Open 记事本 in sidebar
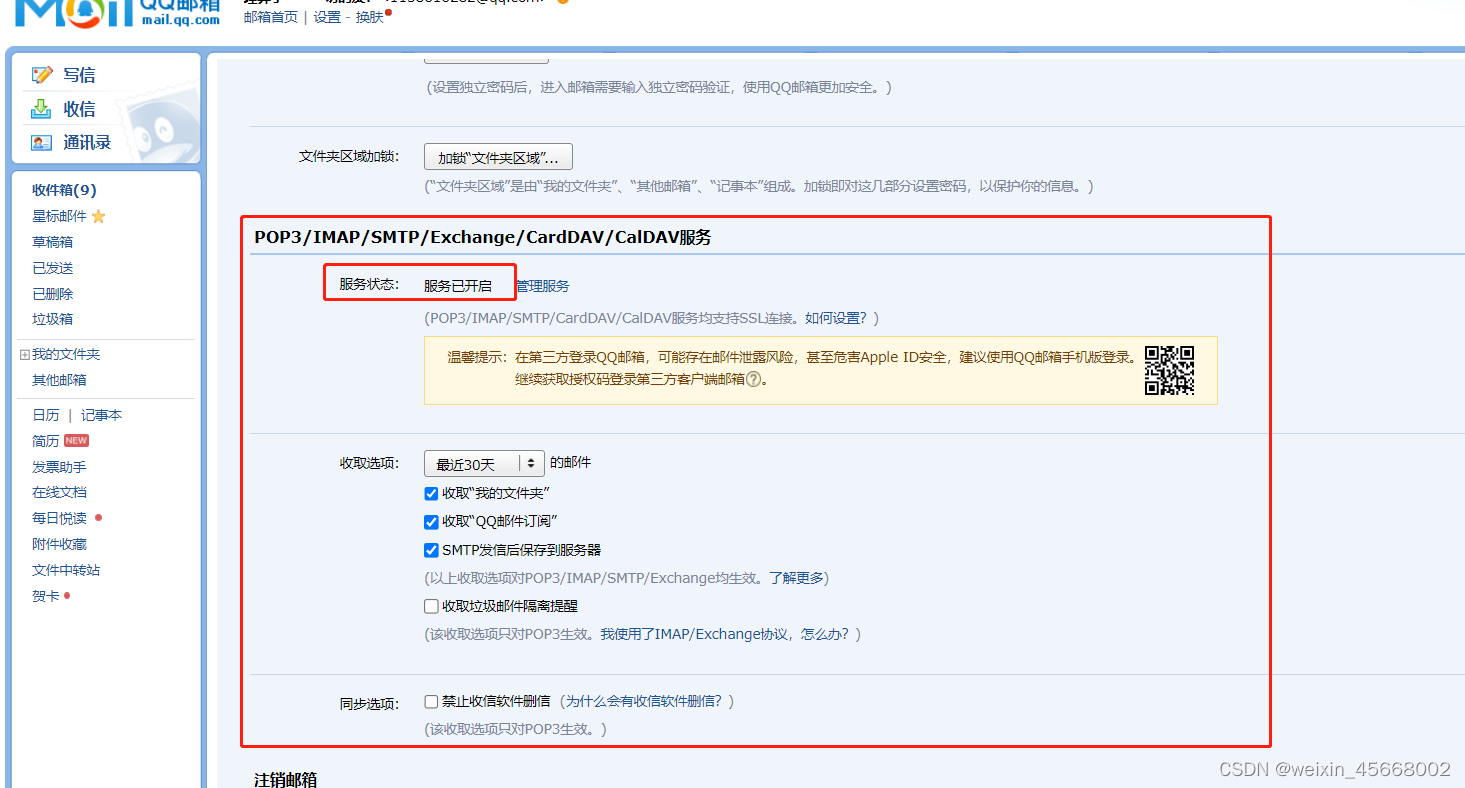1465x788 pixels. tap(101, 415)
